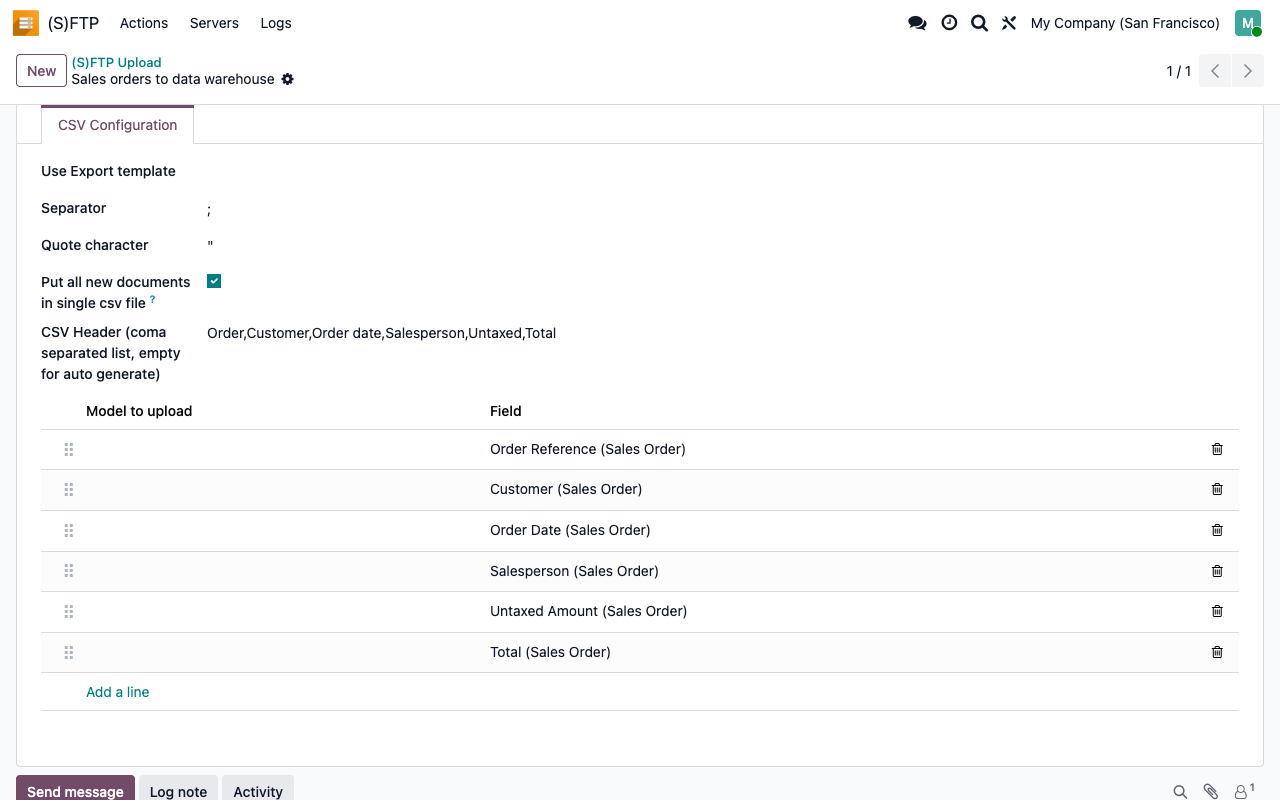Viewport: 1280px width, 800px height.
Task: Delete the Order Reference (Sales Order) line
Action: click(1217, 449)
